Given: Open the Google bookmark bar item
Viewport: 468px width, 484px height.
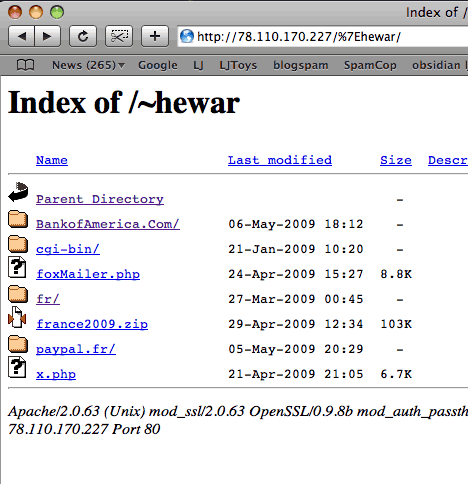Looking at the screenshot, I should pos(158,65).
